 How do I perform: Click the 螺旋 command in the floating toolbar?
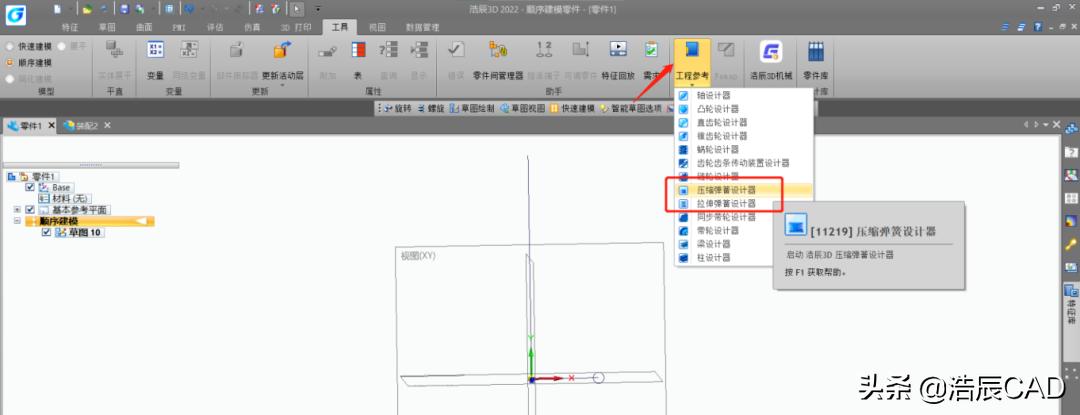coord(432,108)
